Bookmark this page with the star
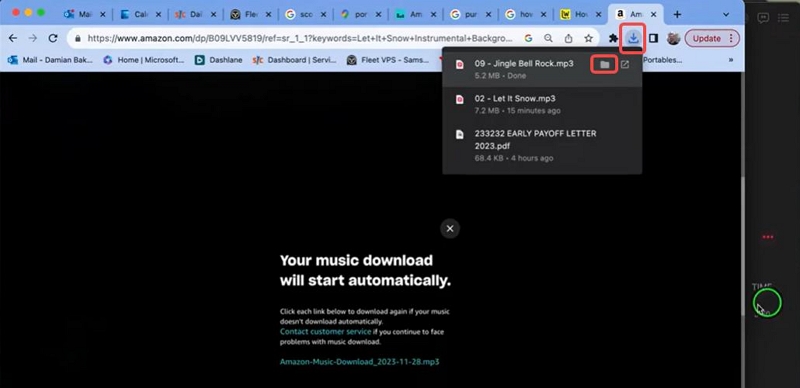Viewport: 800px width, 388px height. point(588,38)
